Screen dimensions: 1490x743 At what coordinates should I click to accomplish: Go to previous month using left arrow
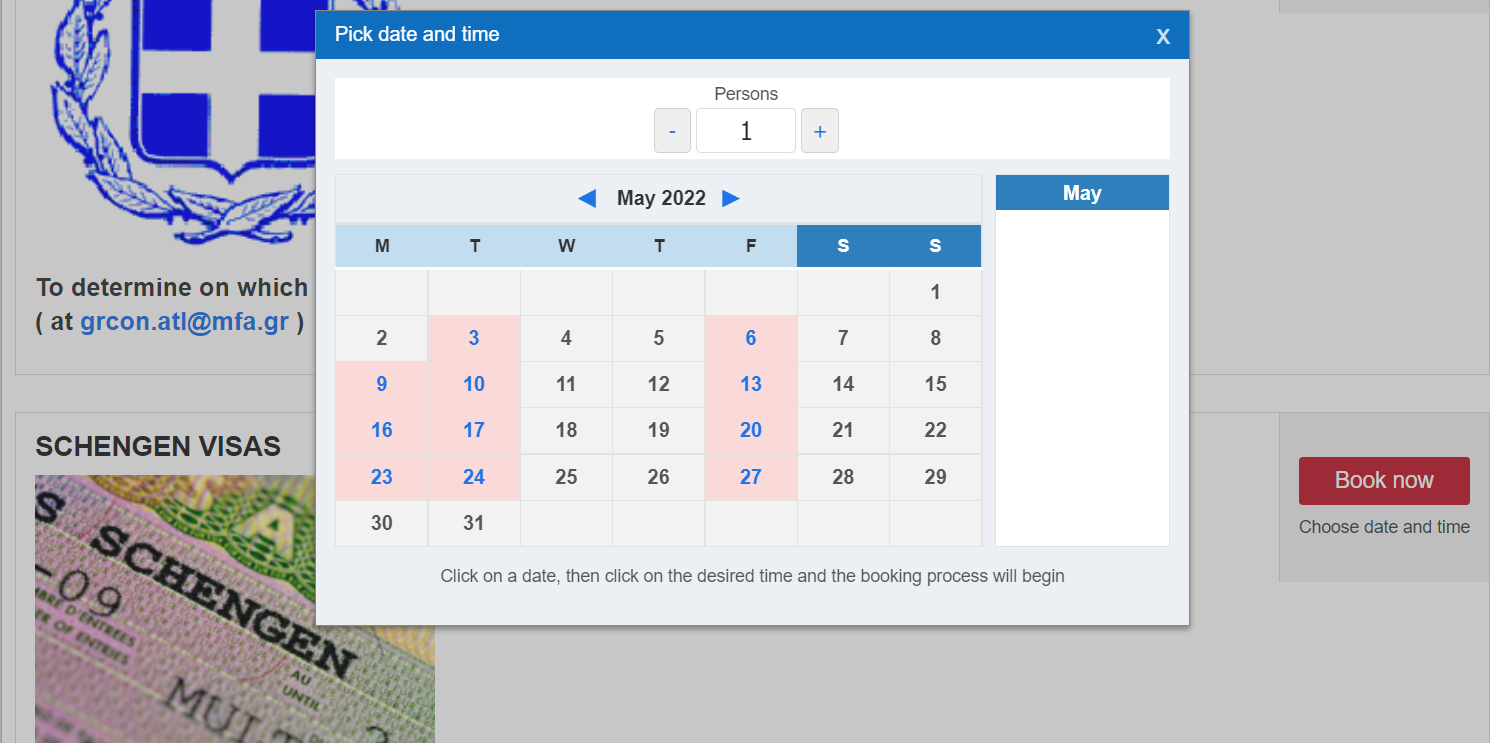587,198
